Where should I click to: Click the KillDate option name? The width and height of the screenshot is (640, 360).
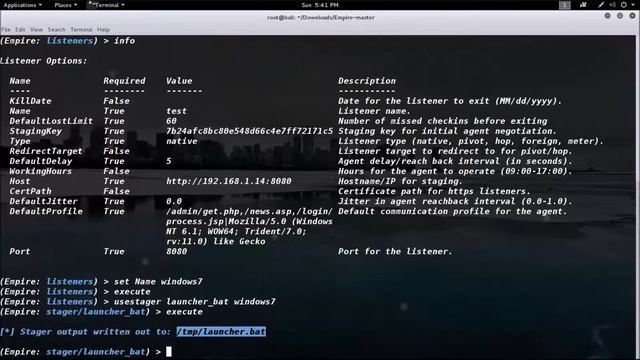30,101
